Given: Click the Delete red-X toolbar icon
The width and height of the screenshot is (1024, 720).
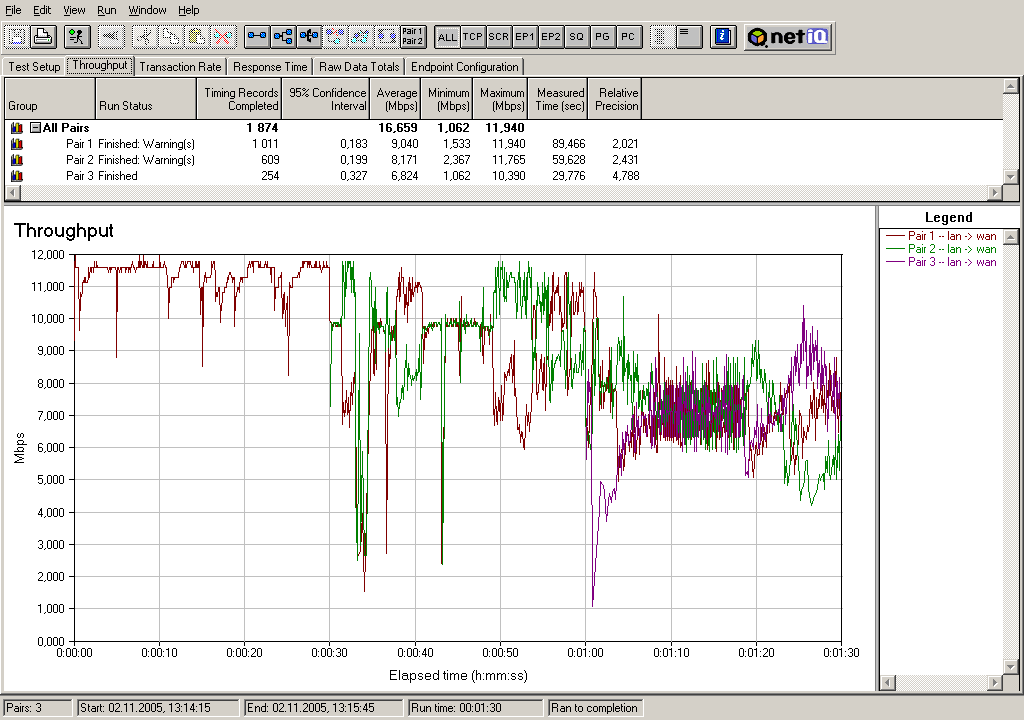Looking at the screenshot, I should tap(223, 37).
